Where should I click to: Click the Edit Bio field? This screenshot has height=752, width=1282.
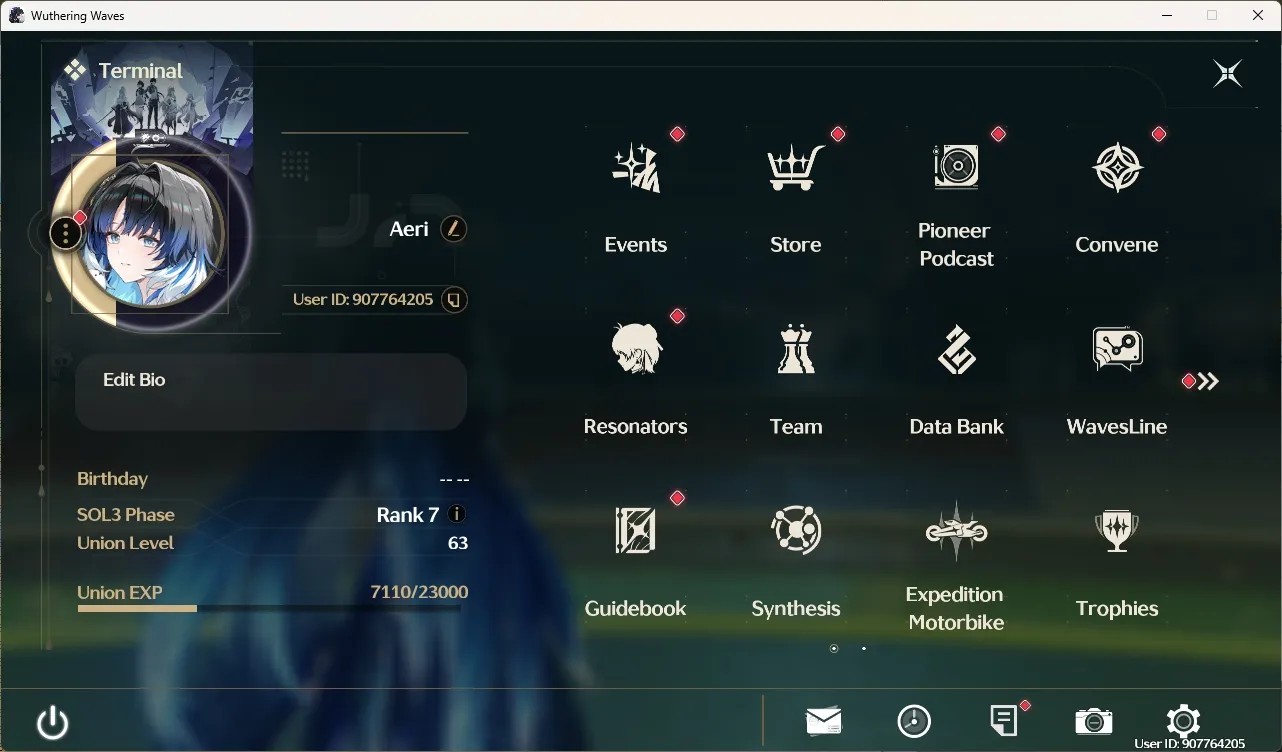click(271, 392)
